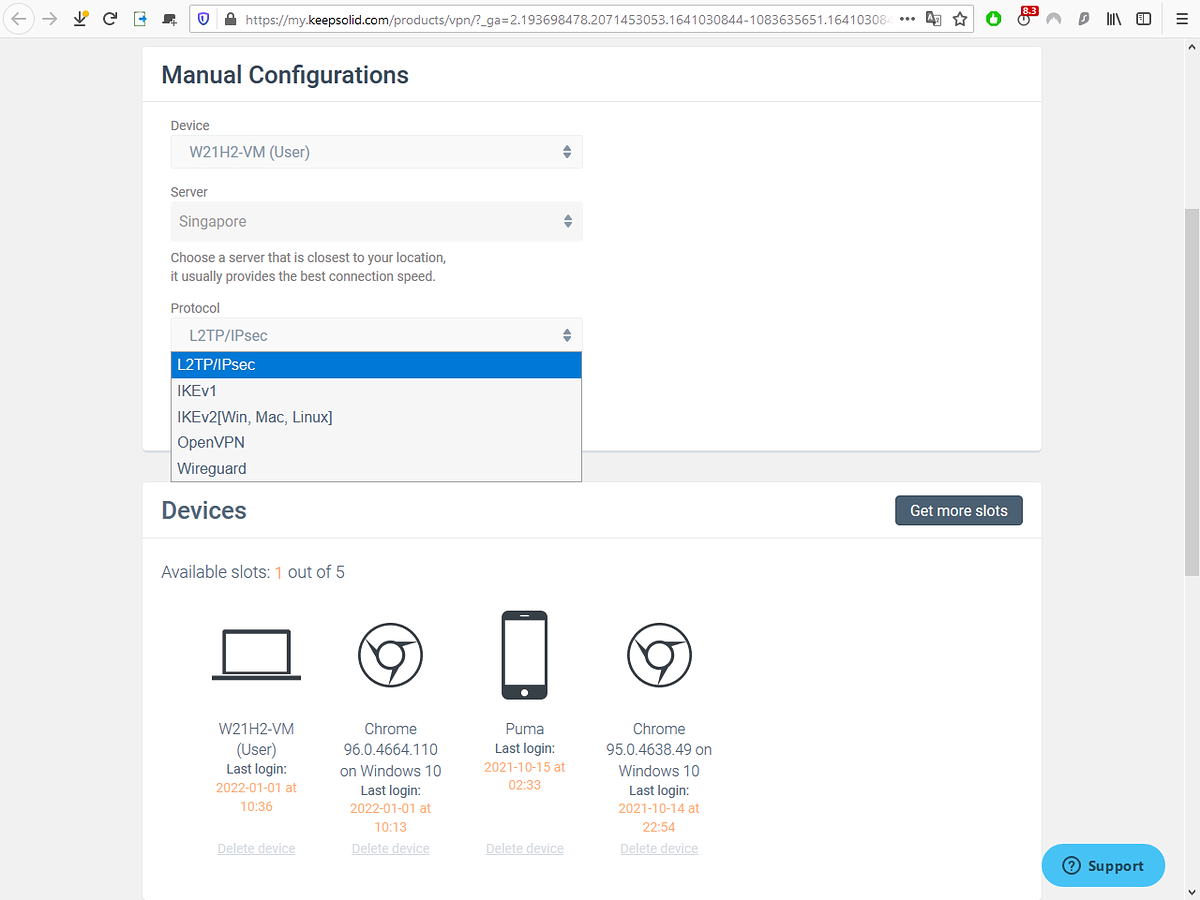Click the Devices section heading
The height and width of the screenshot is (900, 1200).
[x=204, y=510]
